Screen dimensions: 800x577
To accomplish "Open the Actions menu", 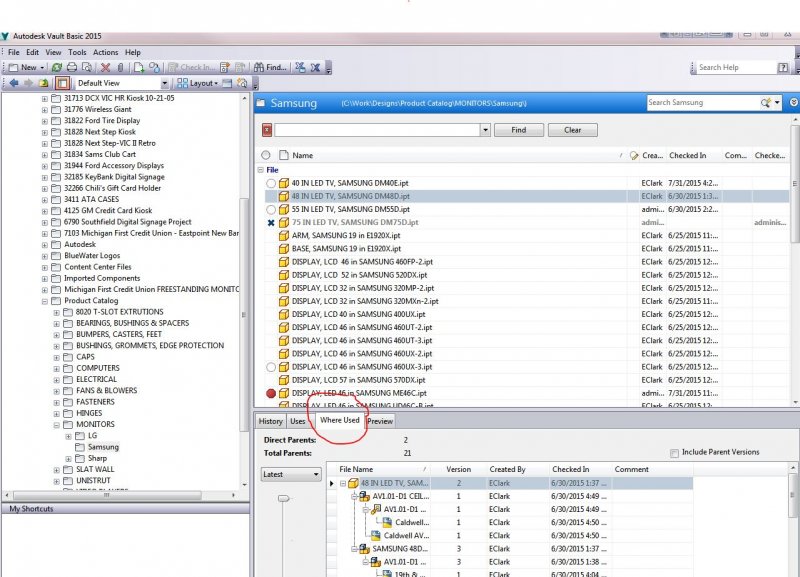I will coord(105,52).
